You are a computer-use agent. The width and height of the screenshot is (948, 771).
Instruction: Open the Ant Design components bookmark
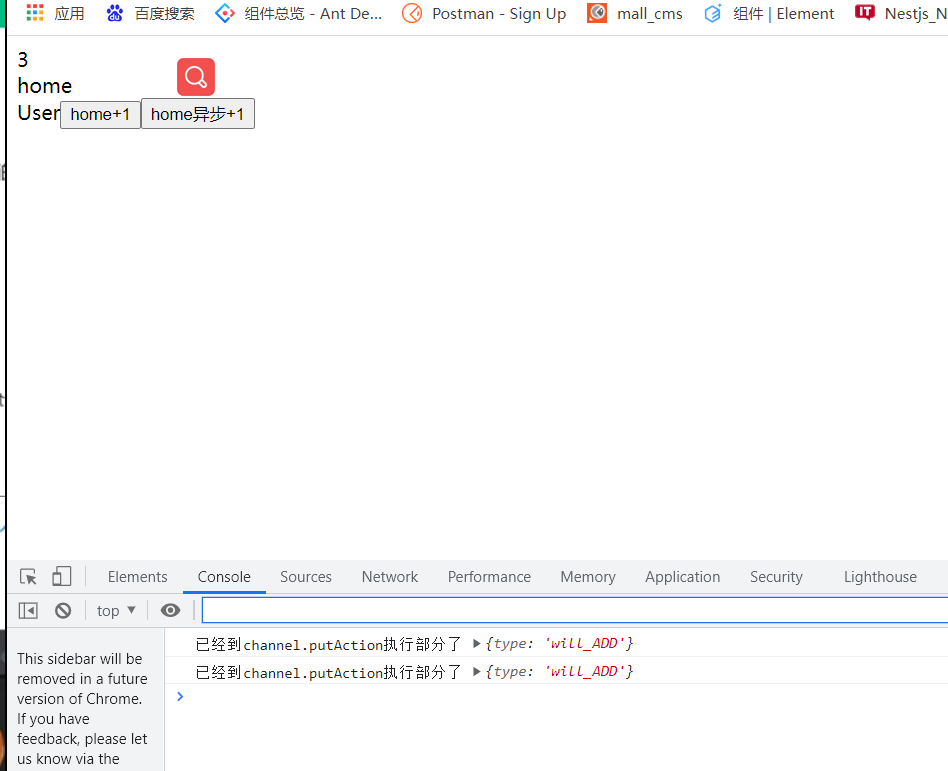(x=299, y=13)
